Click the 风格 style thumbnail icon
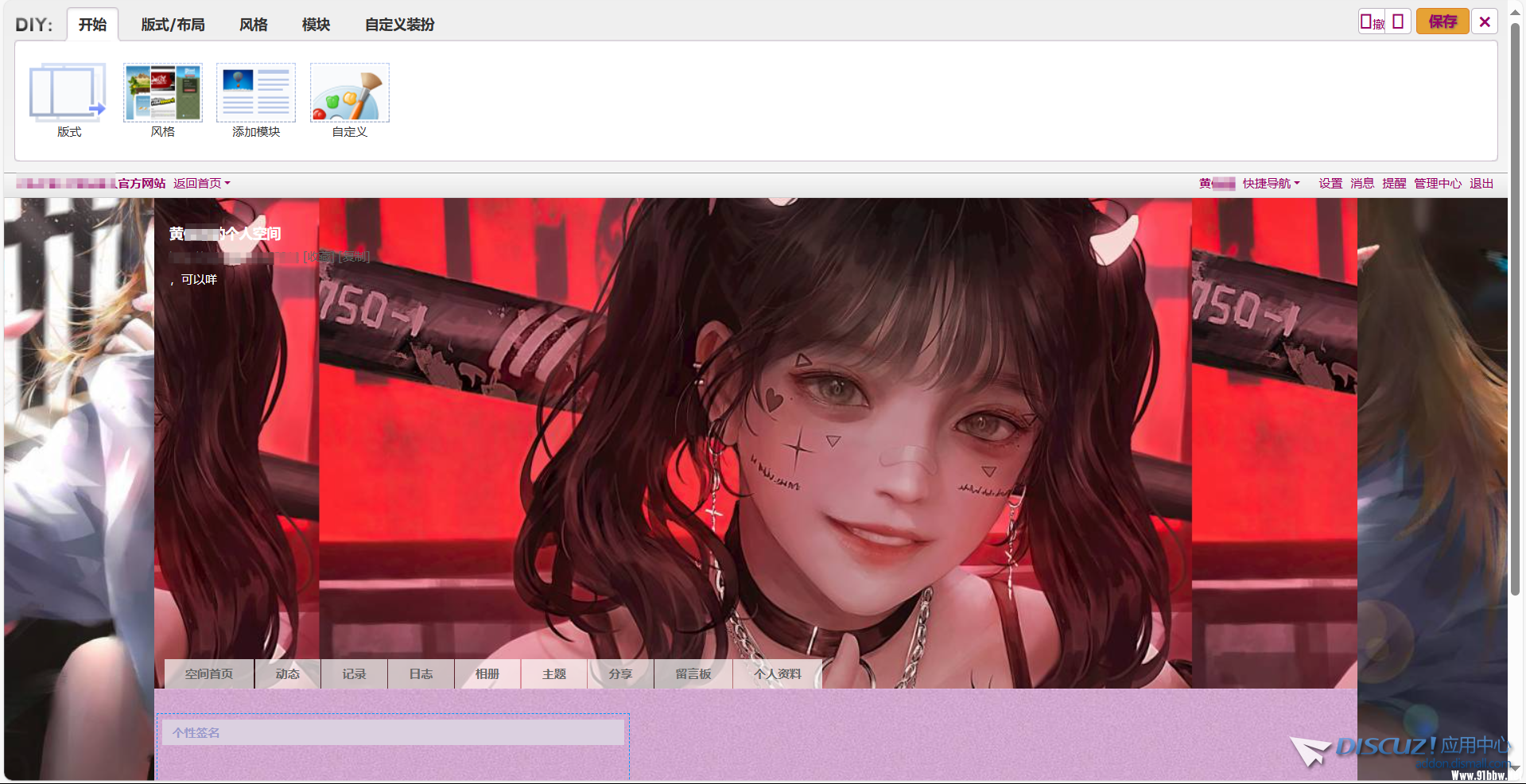Screen dimensions: 1526x784 point(162,94)
